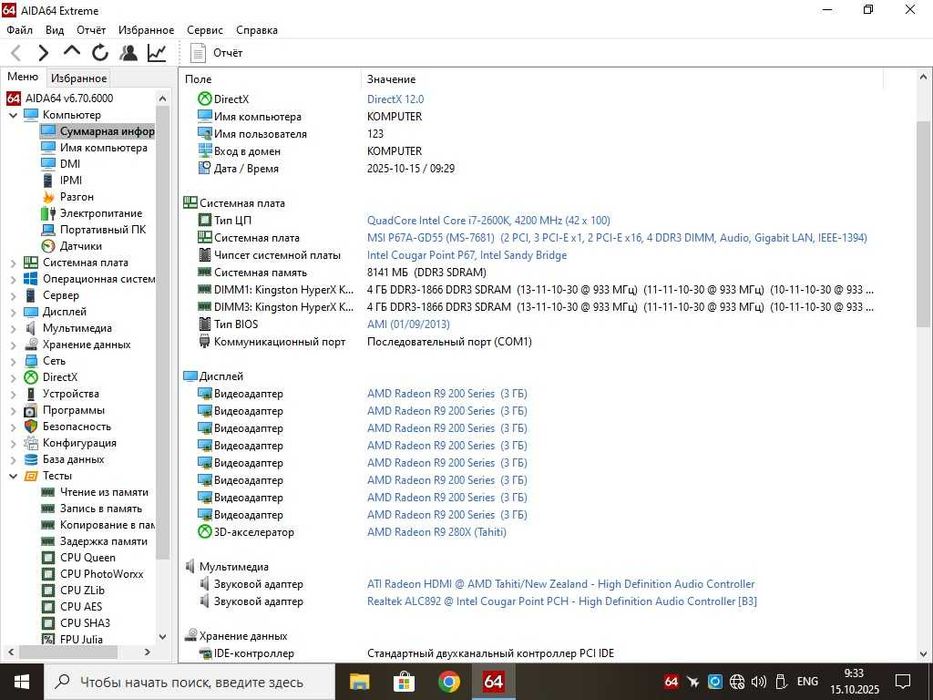The height and width of the screenshot is (700, 933).
Task: Switch to the Избранное sidebar tab
Action: (79, 78)
